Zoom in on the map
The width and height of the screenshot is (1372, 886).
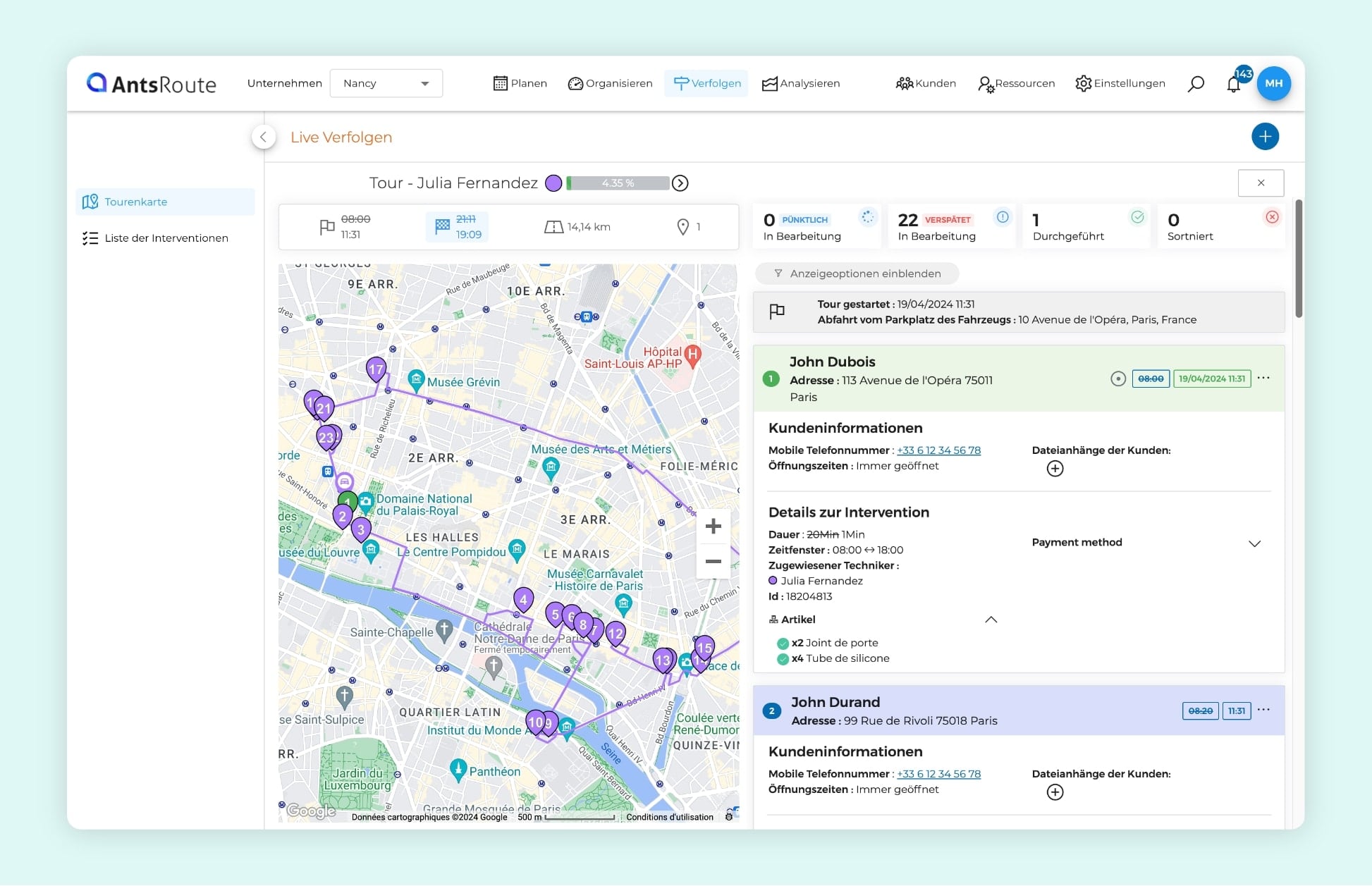(713, 527)
